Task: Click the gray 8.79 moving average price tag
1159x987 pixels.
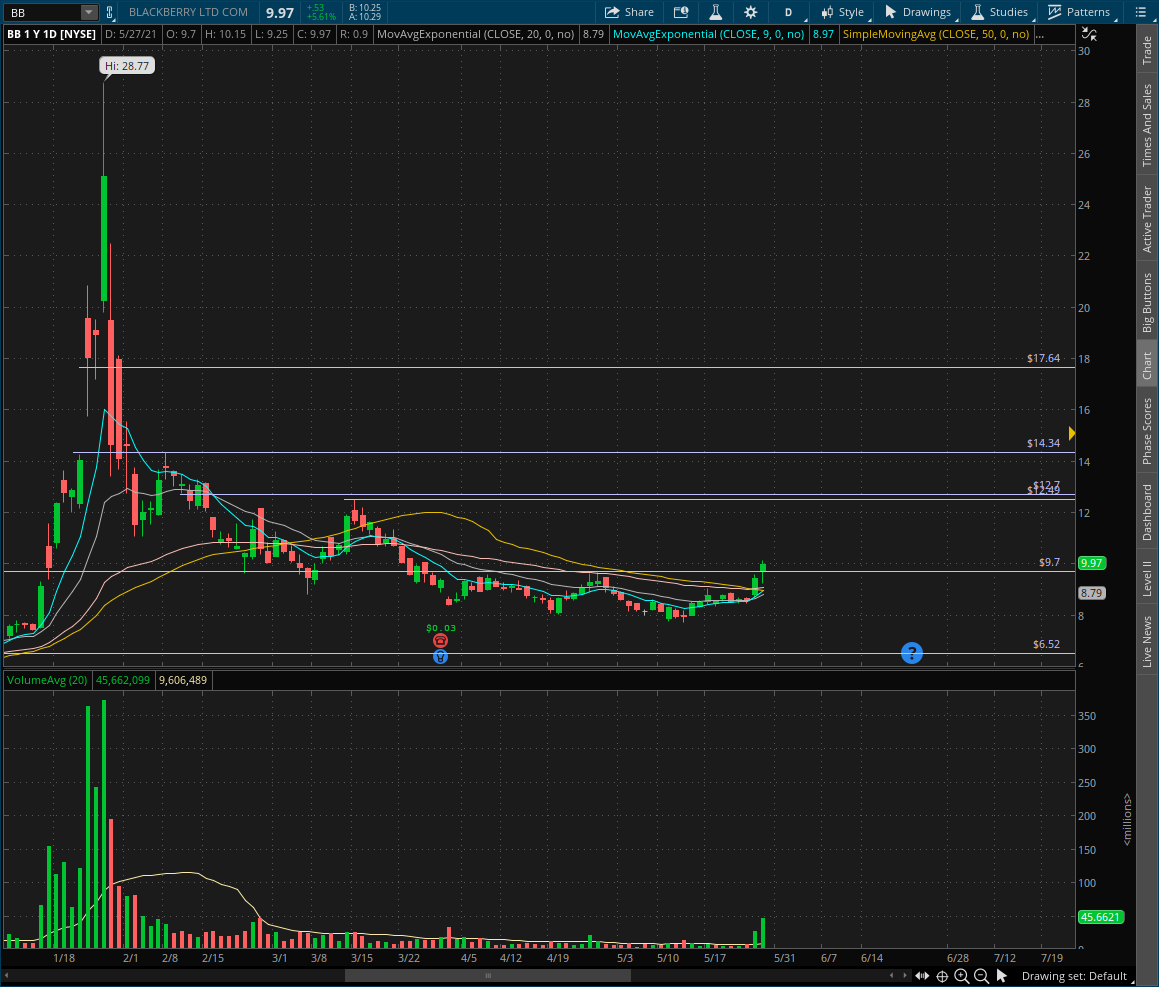Action: (x=1092, y=593)
